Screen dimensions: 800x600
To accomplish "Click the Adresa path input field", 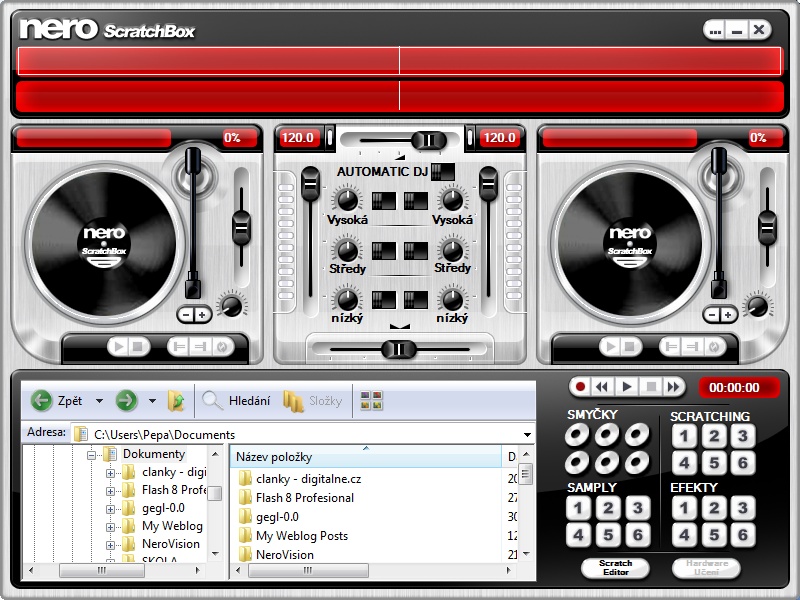I will pyautogui.click(x=303, y=435).
